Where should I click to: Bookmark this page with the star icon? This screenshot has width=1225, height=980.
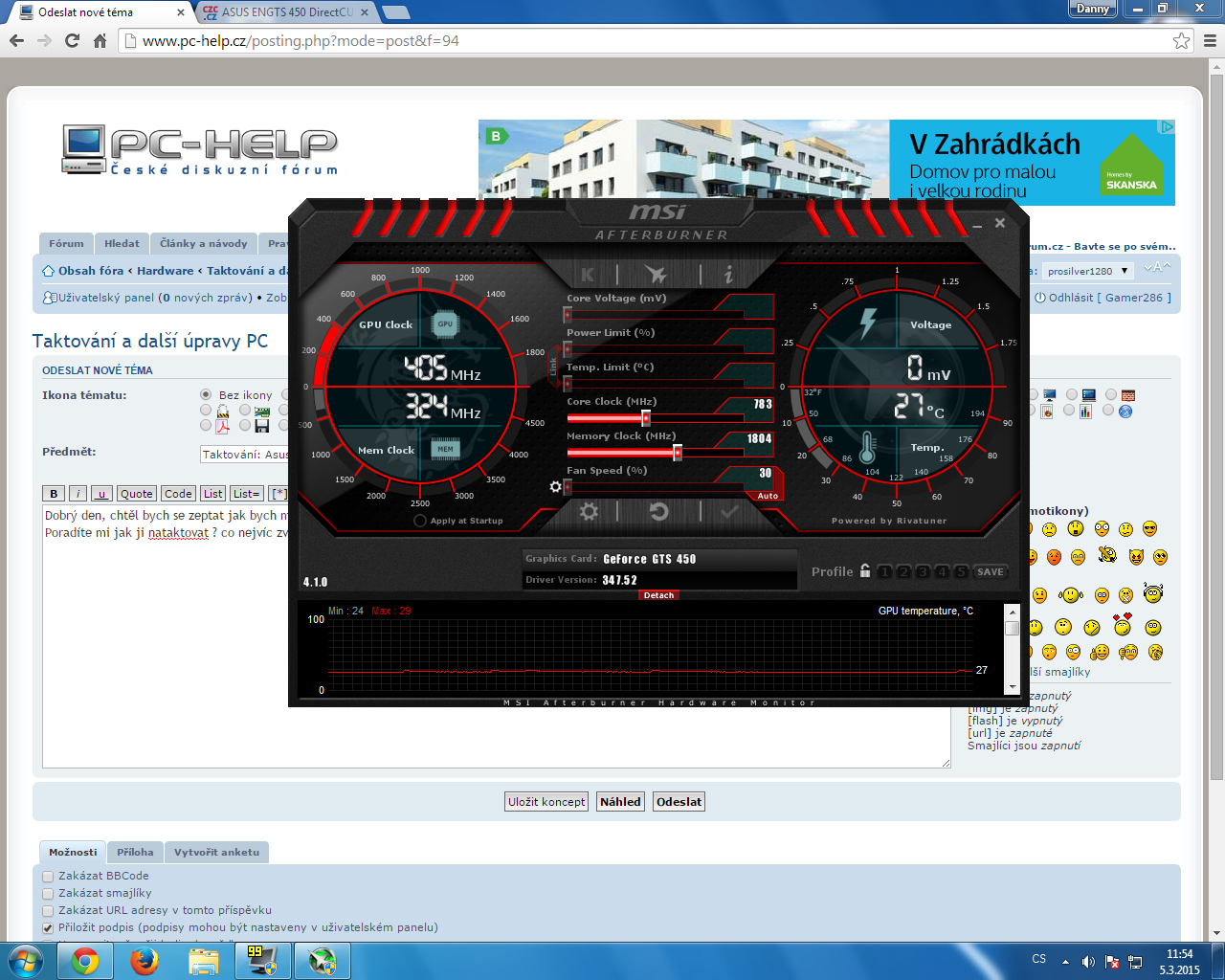[x=1182, y=41]
